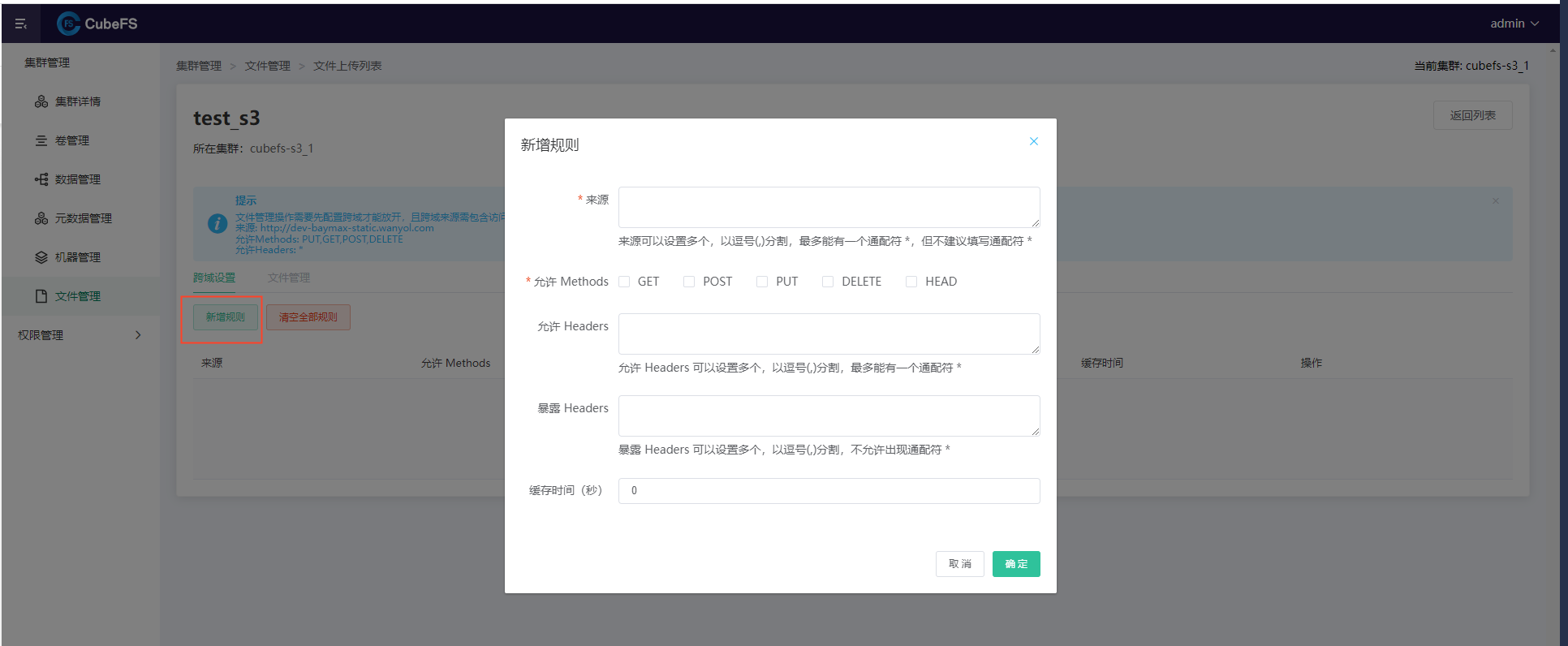Click the 集群详情 sidebar icon
1568x646 pixels.
pyautogui.click(x=41, y=101)
